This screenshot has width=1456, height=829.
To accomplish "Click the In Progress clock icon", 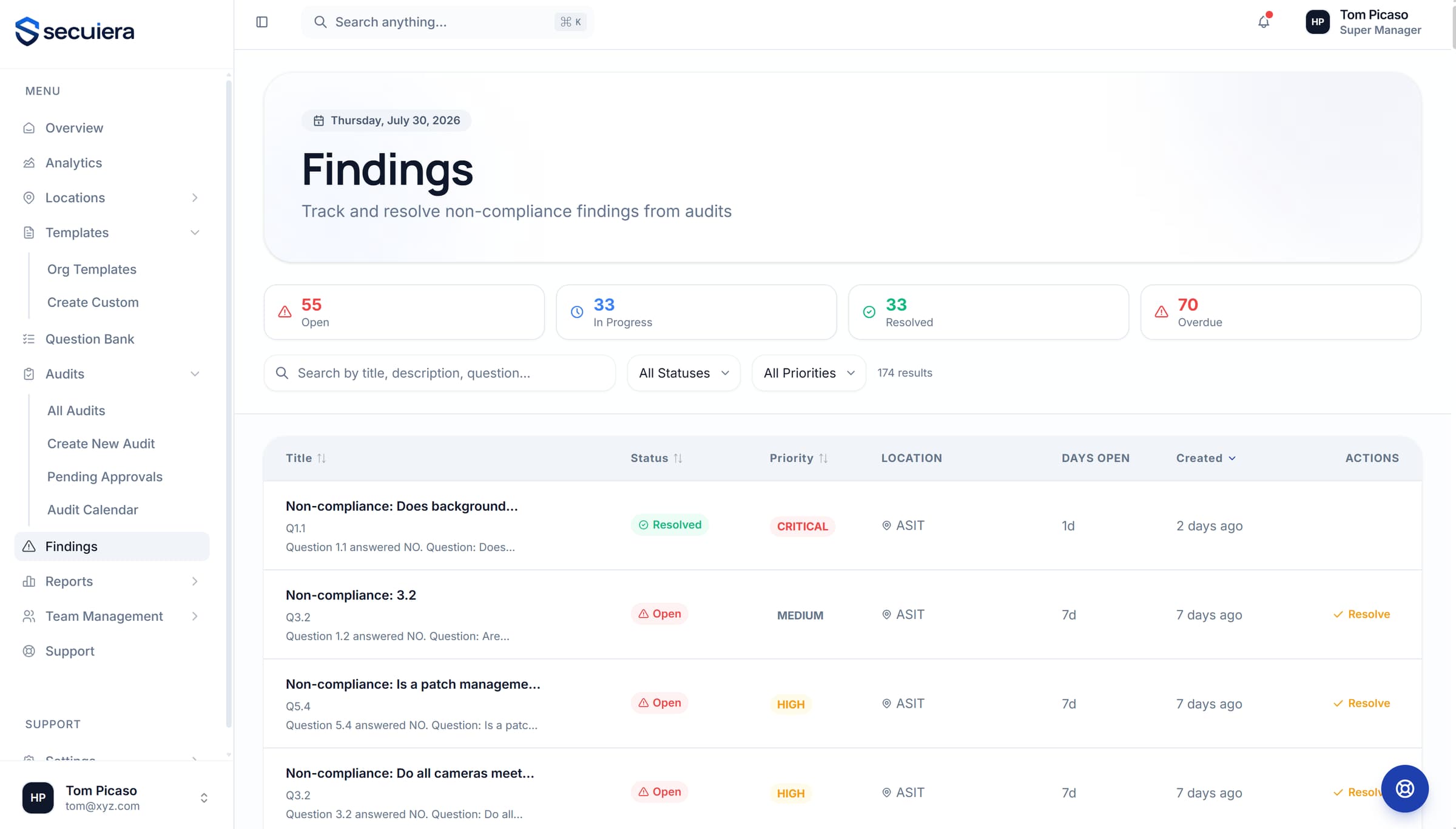I will pos(577,312).
